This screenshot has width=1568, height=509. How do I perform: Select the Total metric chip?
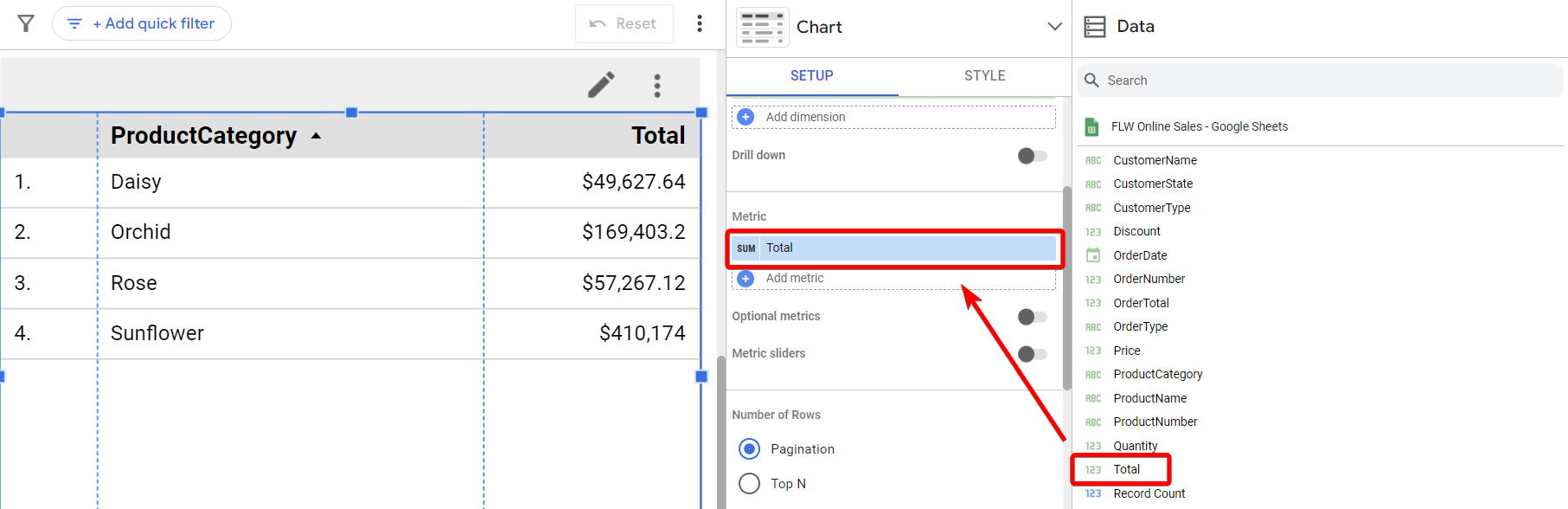[x=894, y=248]
